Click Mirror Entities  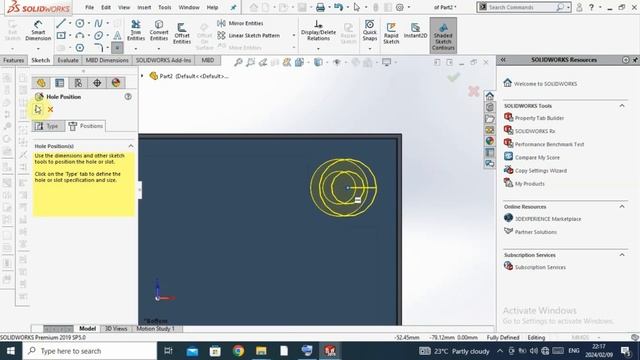pos(240,23)
